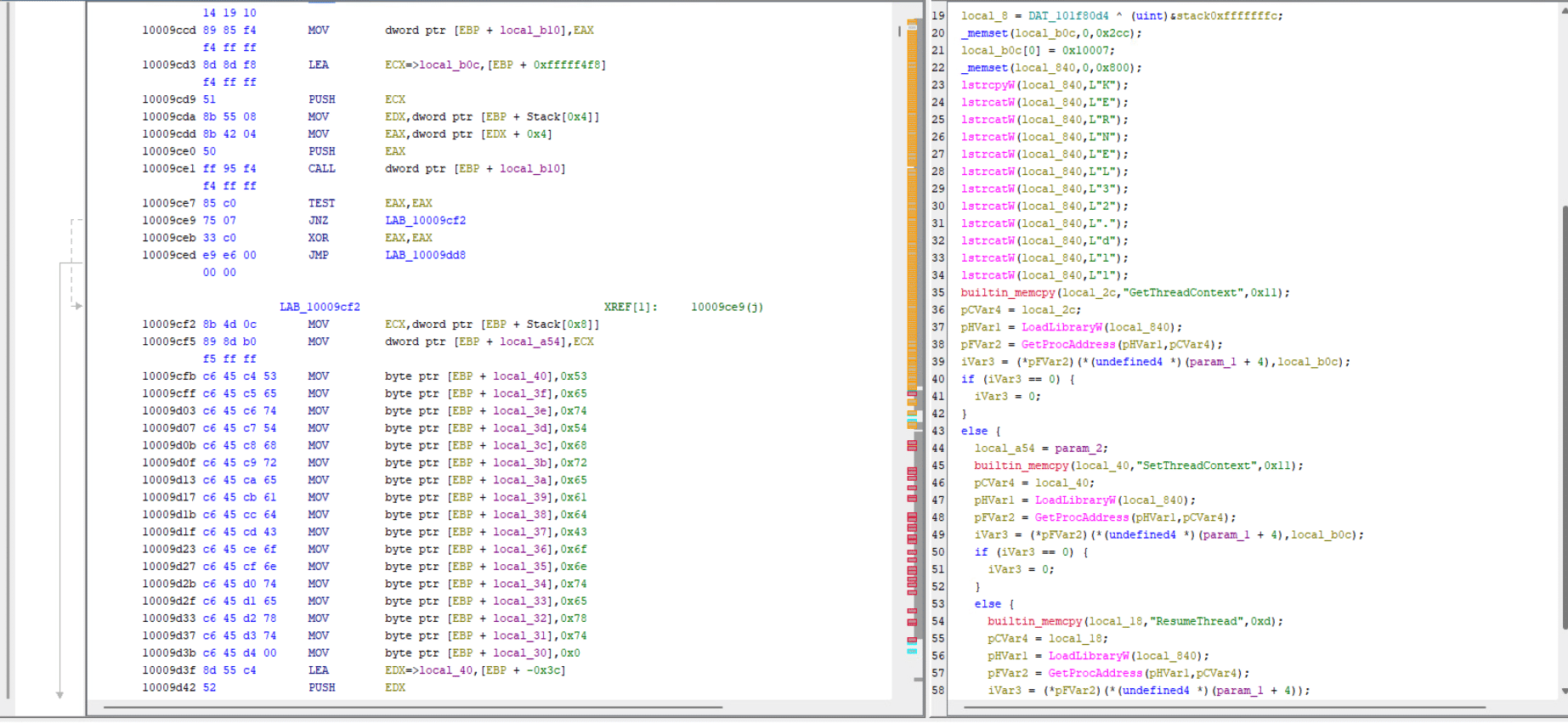Click a red marker in overview bar
Viewport: 1568px width, 723px height.
(x=912, y=445)
